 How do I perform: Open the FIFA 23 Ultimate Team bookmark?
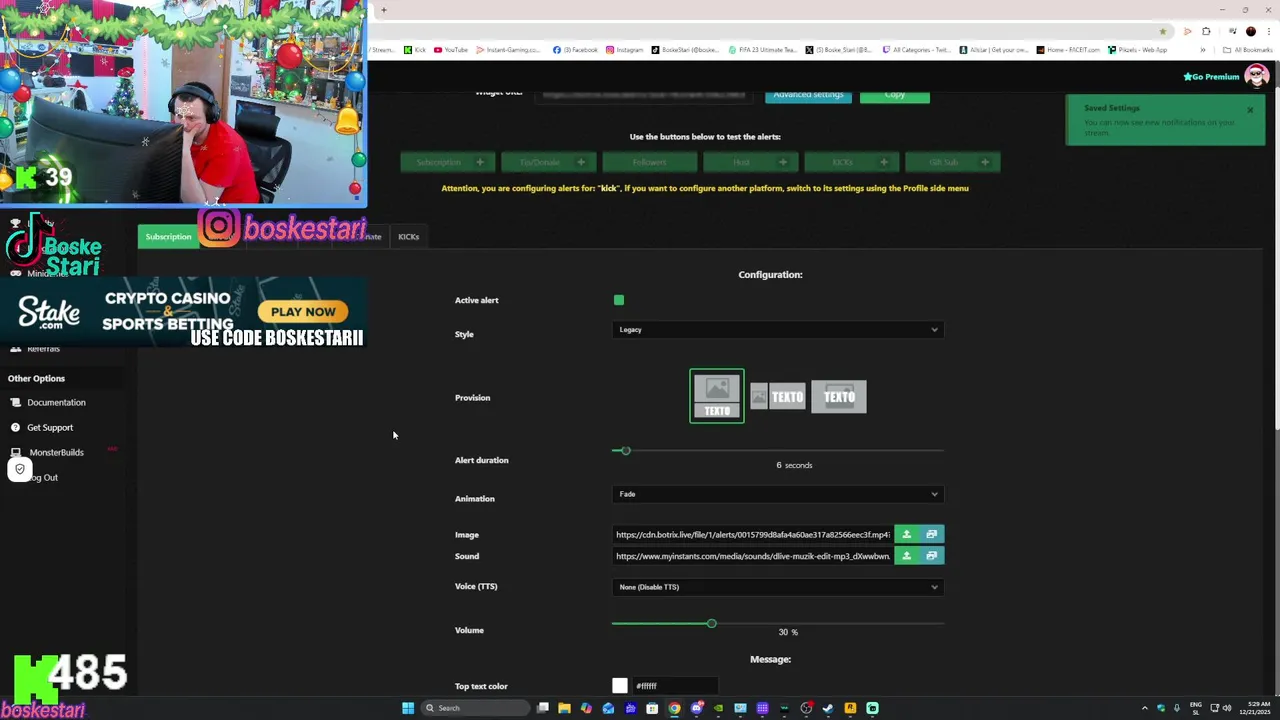[x=762, y=49]
